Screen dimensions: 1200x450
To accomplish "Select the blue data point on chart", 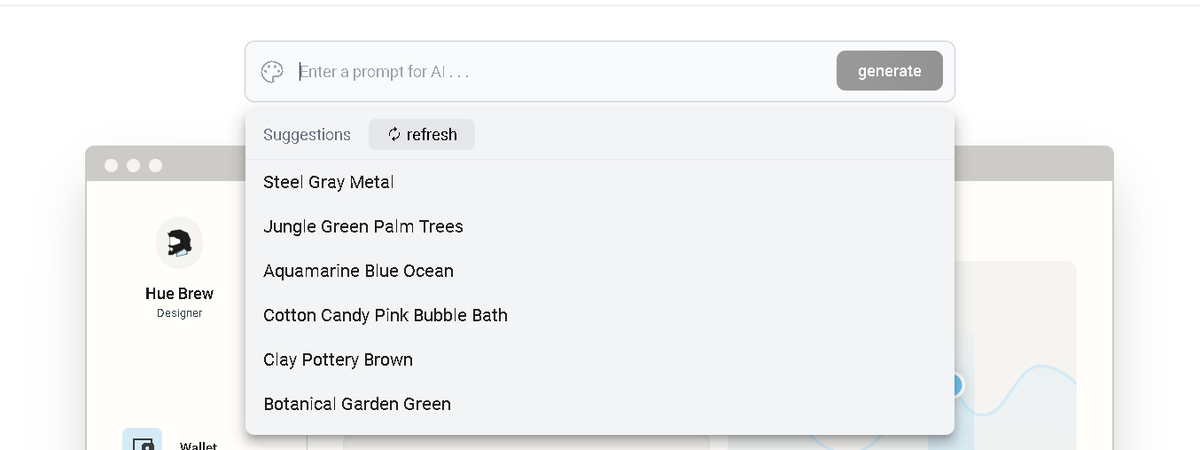I will pyautogui.click(x=955, y=385).
